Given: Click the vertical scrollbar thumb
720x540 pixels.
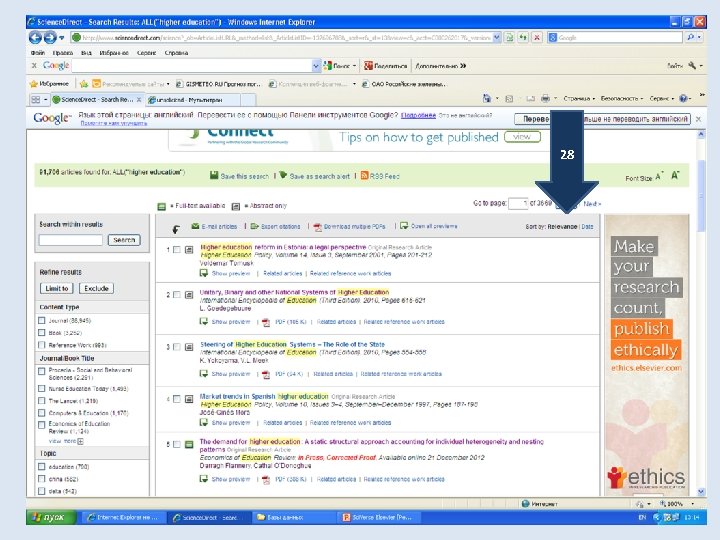Looking at the screenshot, I should 701,196.
